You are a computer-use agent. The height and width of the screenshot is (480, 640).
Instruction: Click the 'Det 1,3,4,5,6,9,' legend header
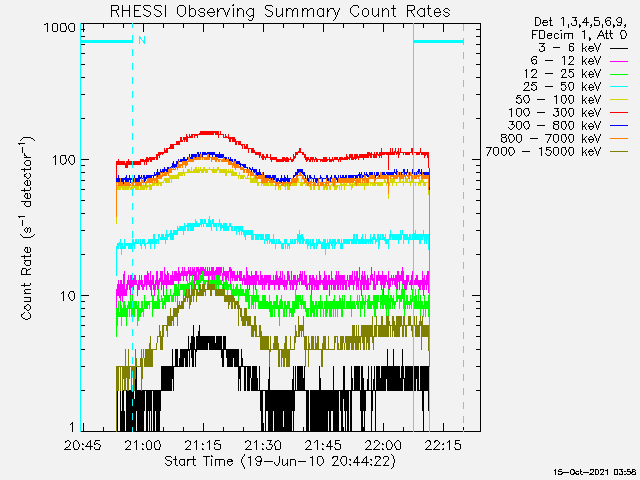[580, 22]
